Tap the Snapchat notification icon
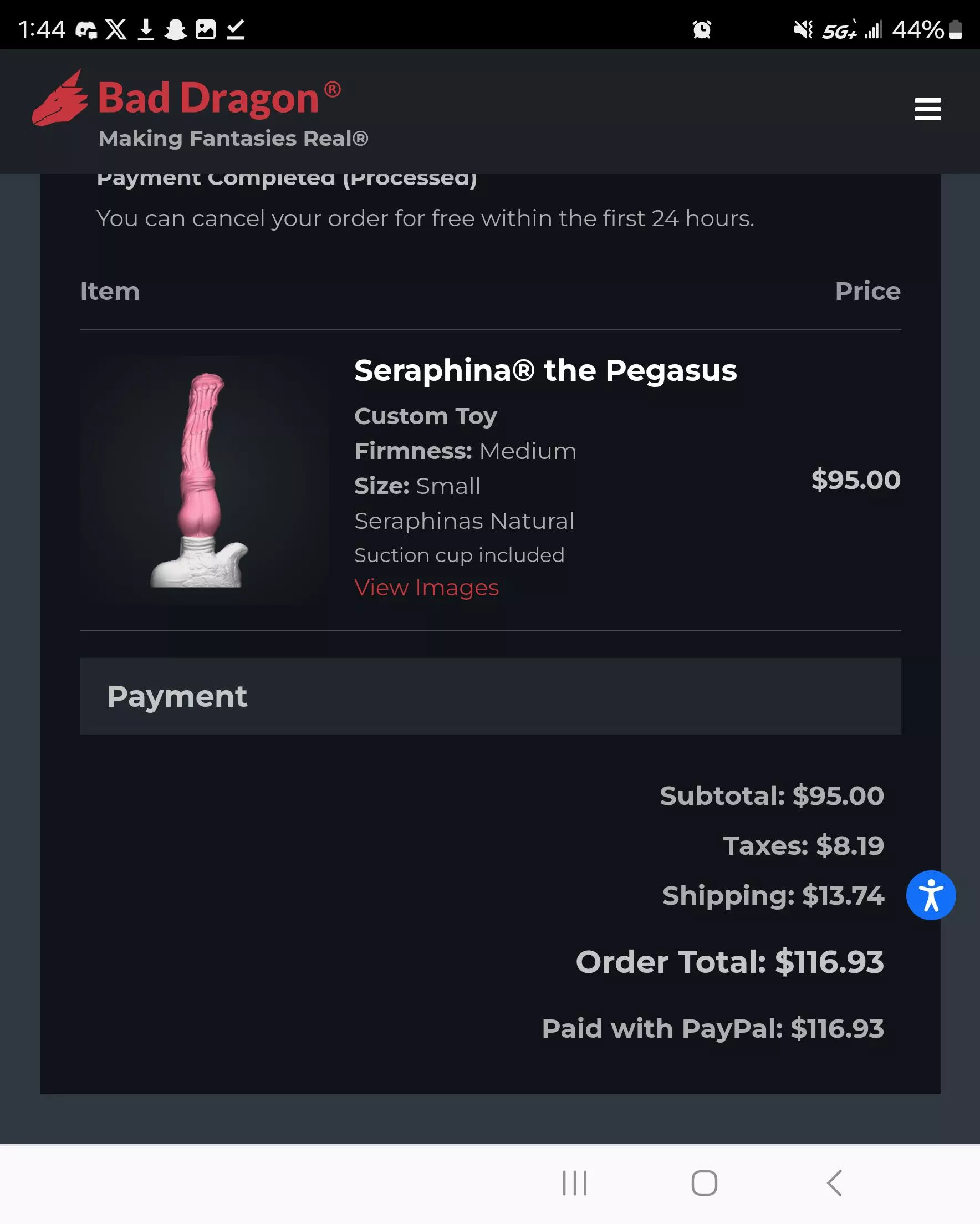980x1224 pixels. point(177,29)
